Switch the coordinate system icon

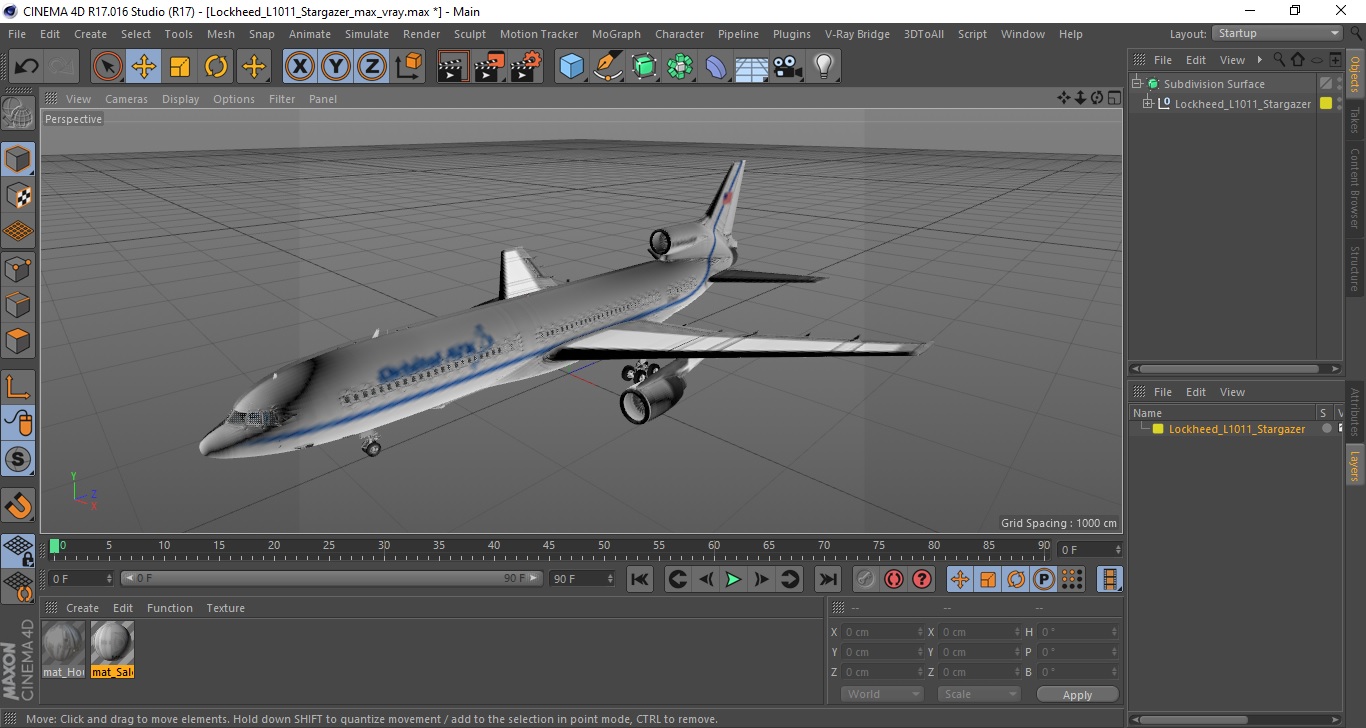408,67
